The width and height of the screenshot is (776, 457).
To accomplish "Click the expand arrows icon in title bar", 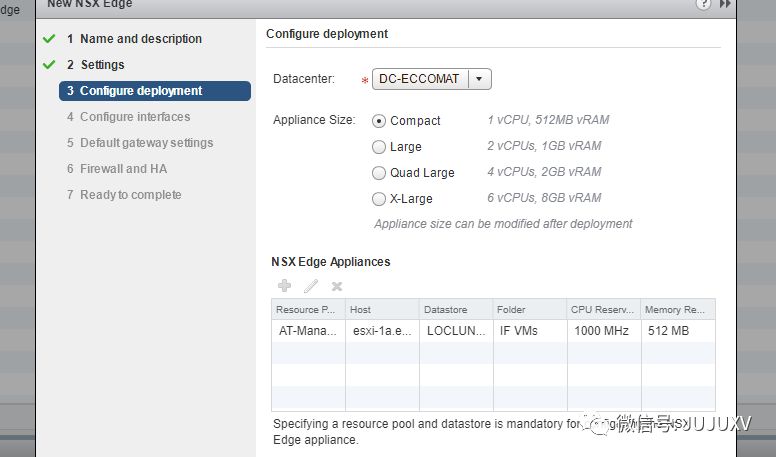I will click(x=725, y=4).
